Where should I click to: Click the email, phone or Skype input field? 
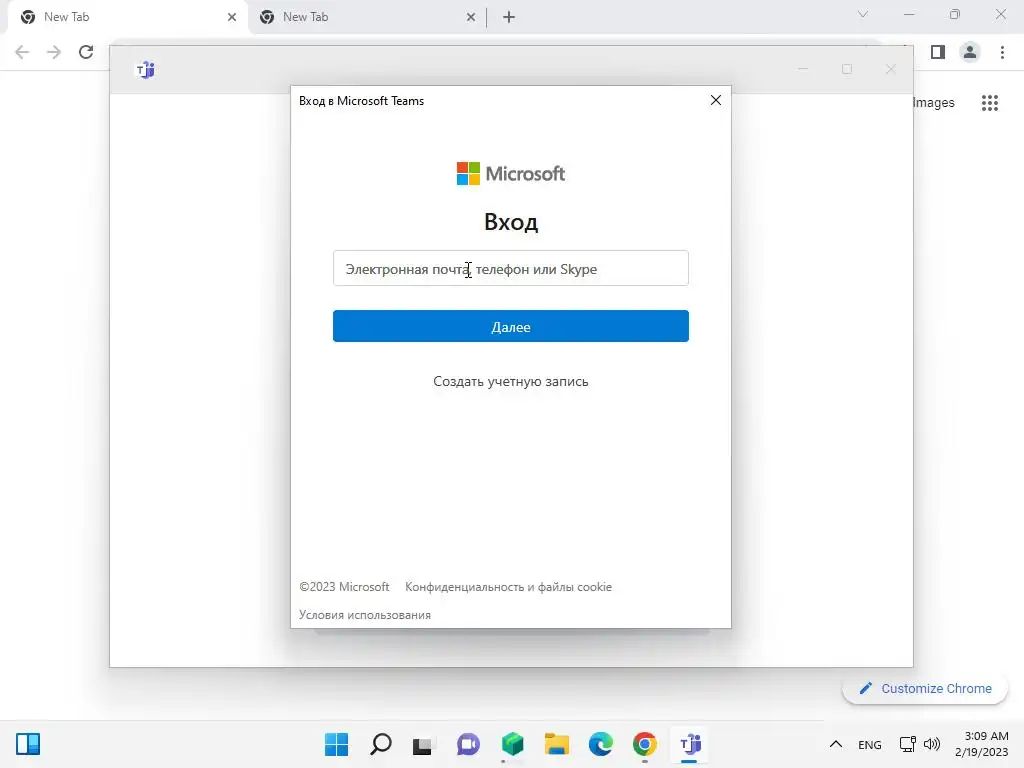511,268
